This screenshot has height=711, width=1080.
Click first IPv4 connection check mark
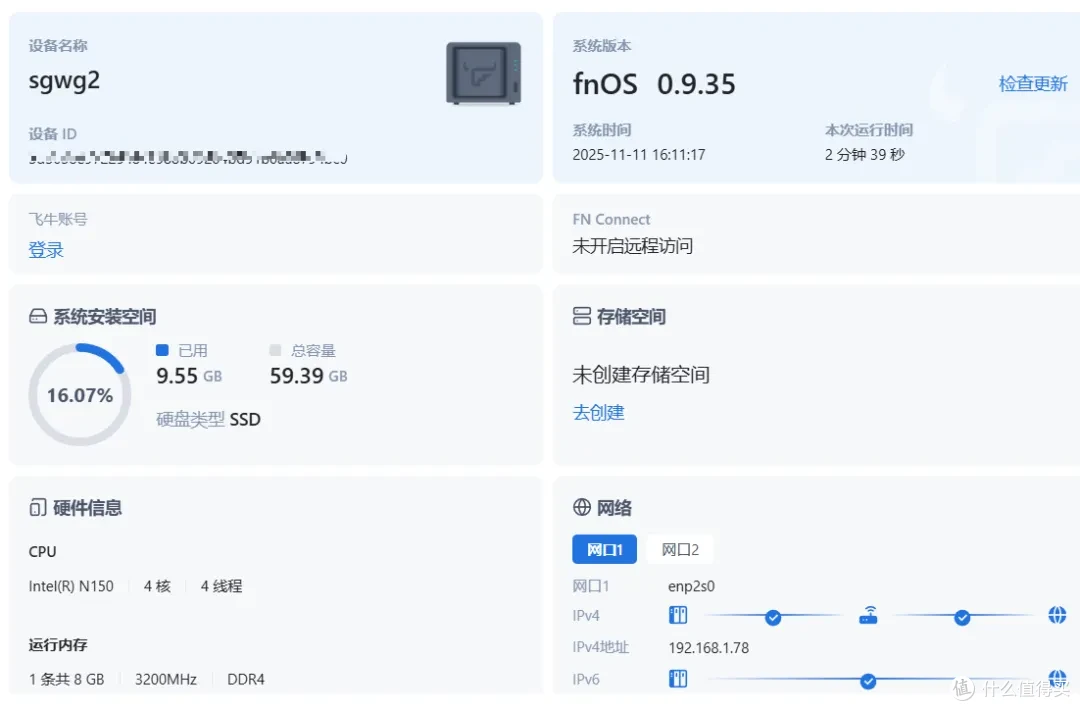click(773, 617)
